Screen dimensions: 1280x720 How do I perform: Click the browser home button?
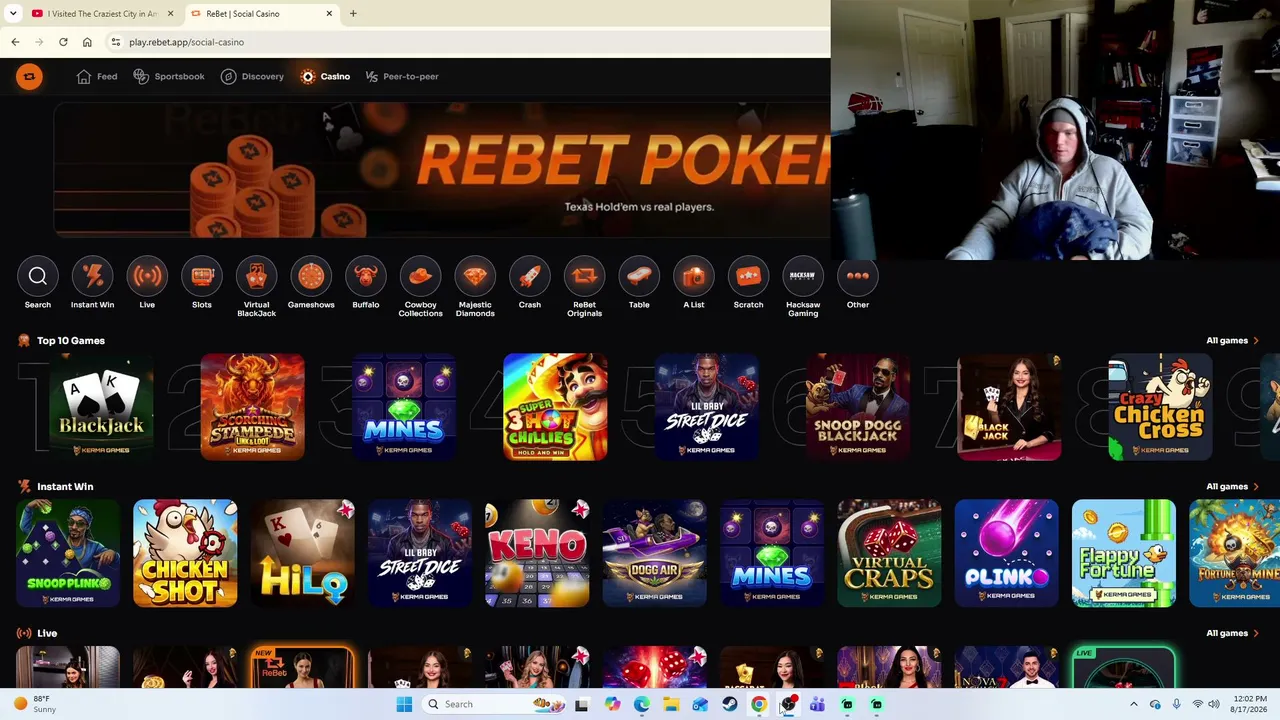click(x=87, y=42)
